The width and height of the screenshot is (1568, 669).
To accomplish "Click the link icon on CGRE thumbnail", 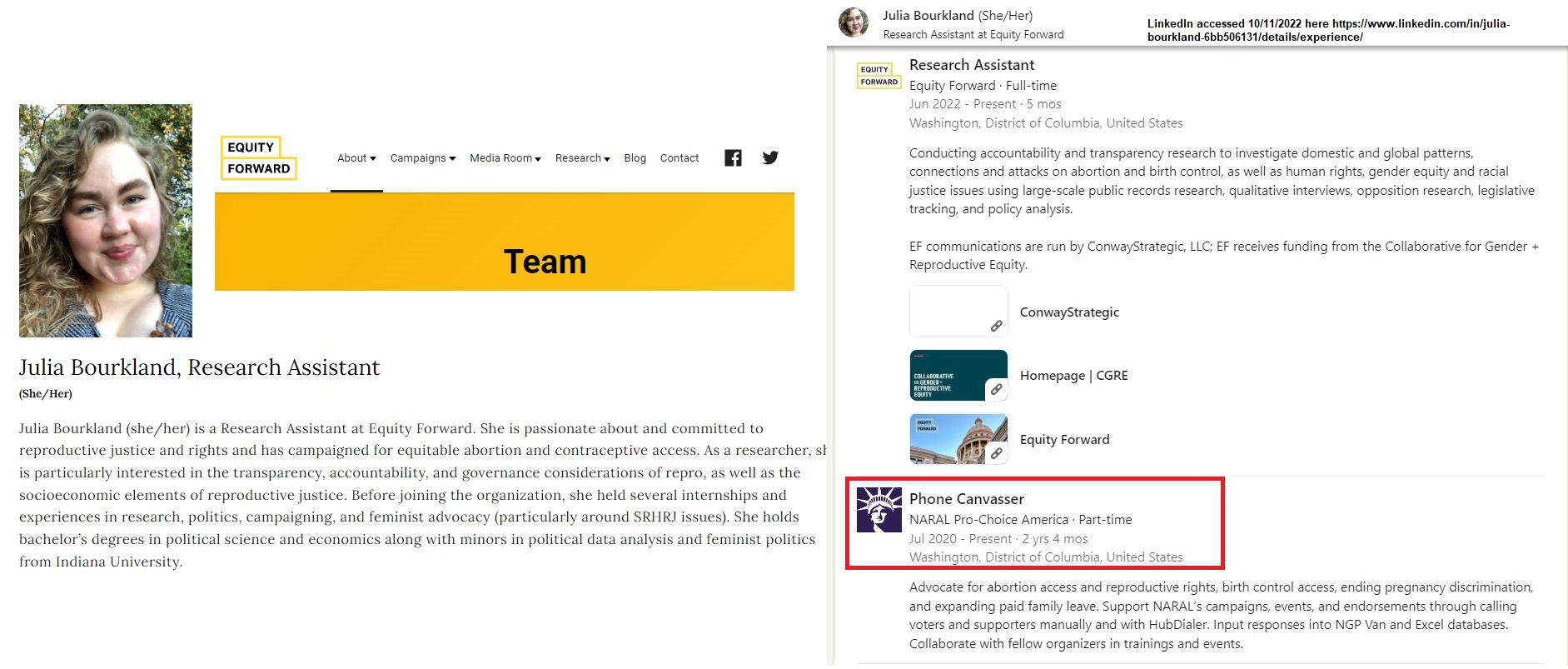I will coord(996,389).
